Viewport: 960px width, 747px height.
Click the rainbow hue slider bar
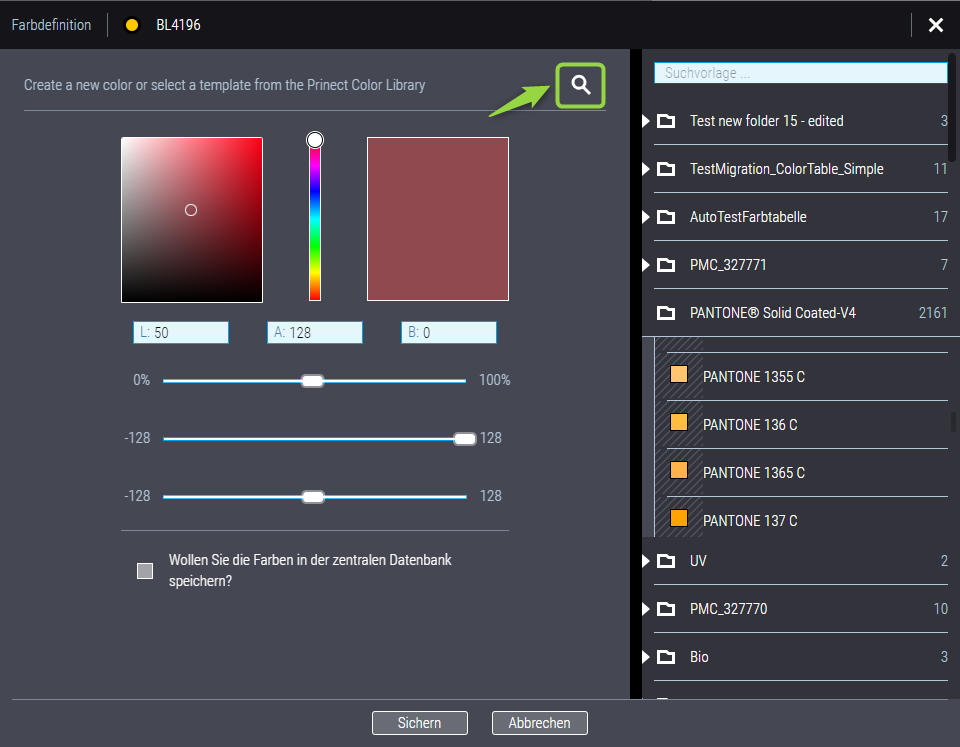pos(315,220)
